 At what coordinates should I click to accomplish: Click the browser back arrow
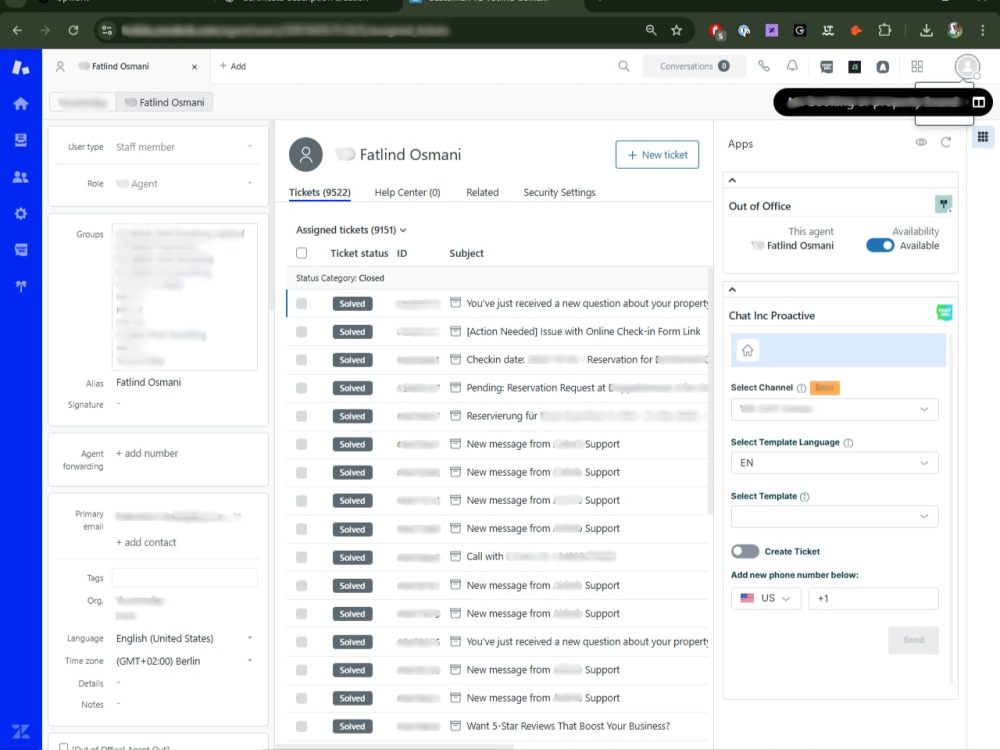click(17, 30)
